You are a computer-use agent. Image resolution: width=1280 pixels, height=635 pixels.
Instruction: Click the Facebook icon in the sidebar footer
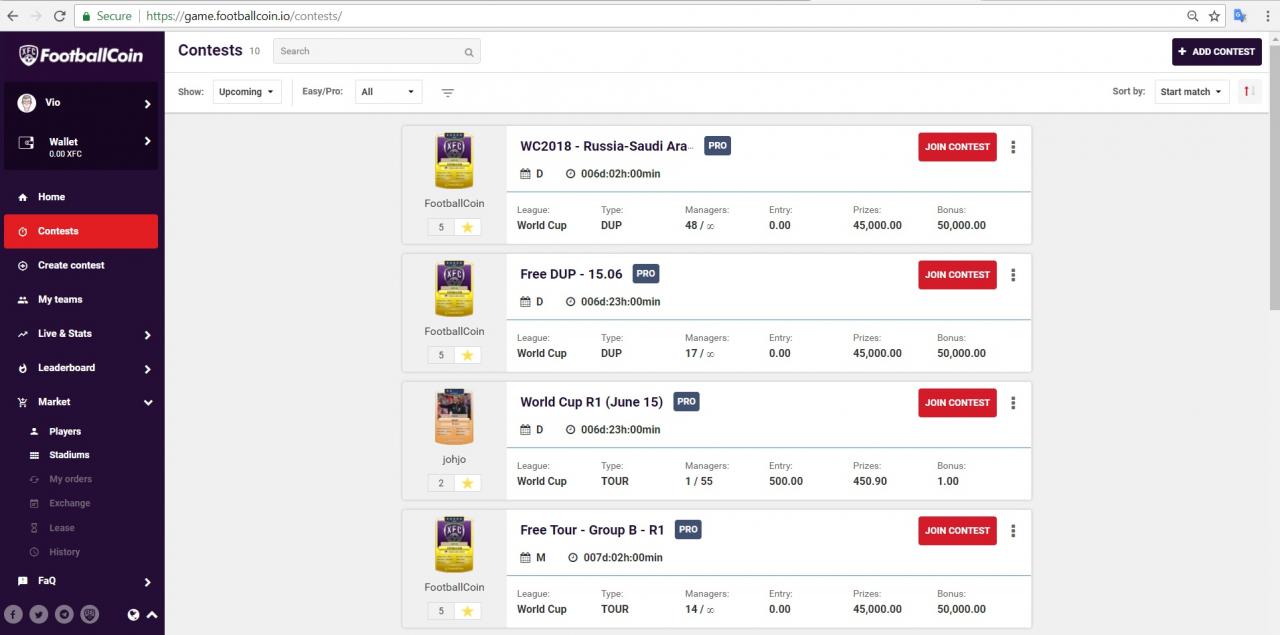coord(14,615)
